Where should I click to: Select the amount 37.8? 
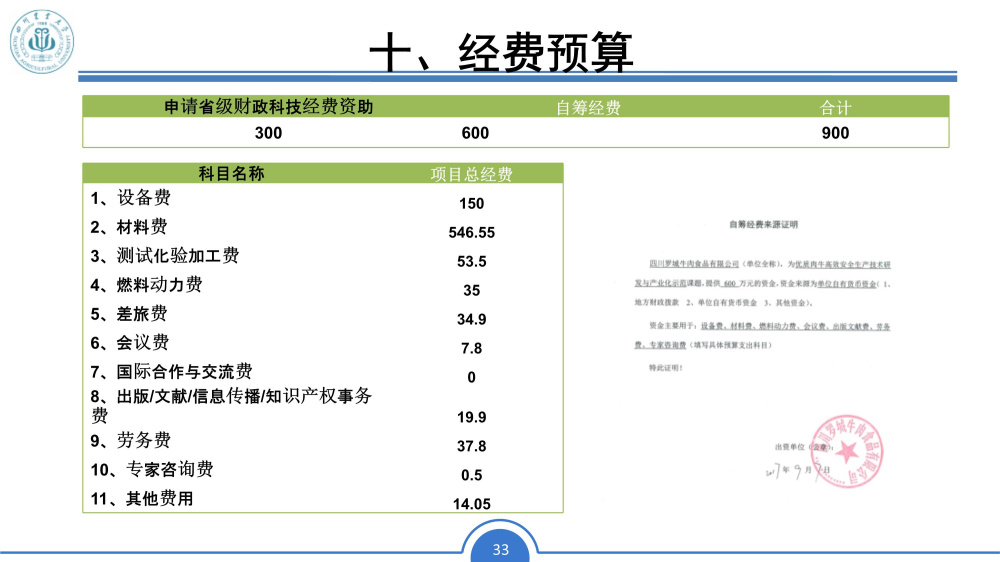click(471, 446)
